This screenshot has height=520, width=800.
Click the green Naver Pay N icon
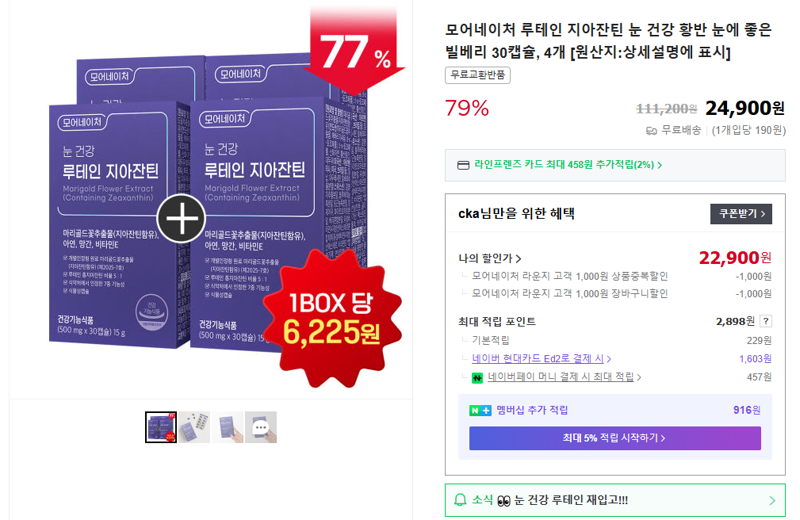pyautogui.click(x=477, y=378)
